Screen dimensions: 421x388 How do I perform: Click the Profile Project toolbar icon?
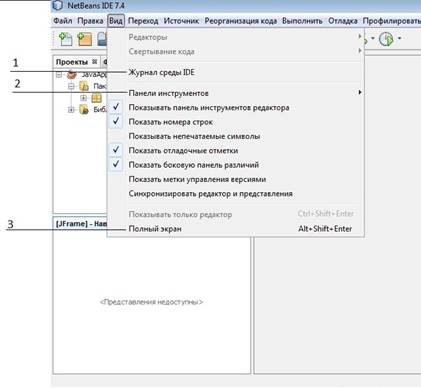pos(386,39)
